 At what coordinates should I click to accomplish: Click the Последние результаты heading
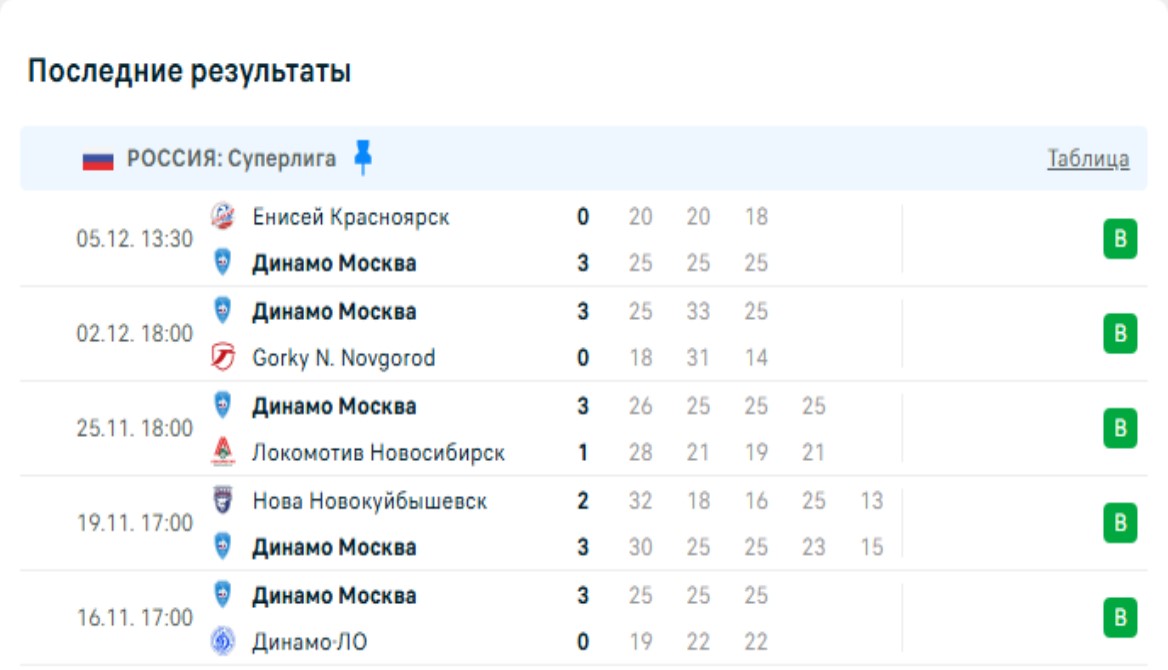[189, 72]
